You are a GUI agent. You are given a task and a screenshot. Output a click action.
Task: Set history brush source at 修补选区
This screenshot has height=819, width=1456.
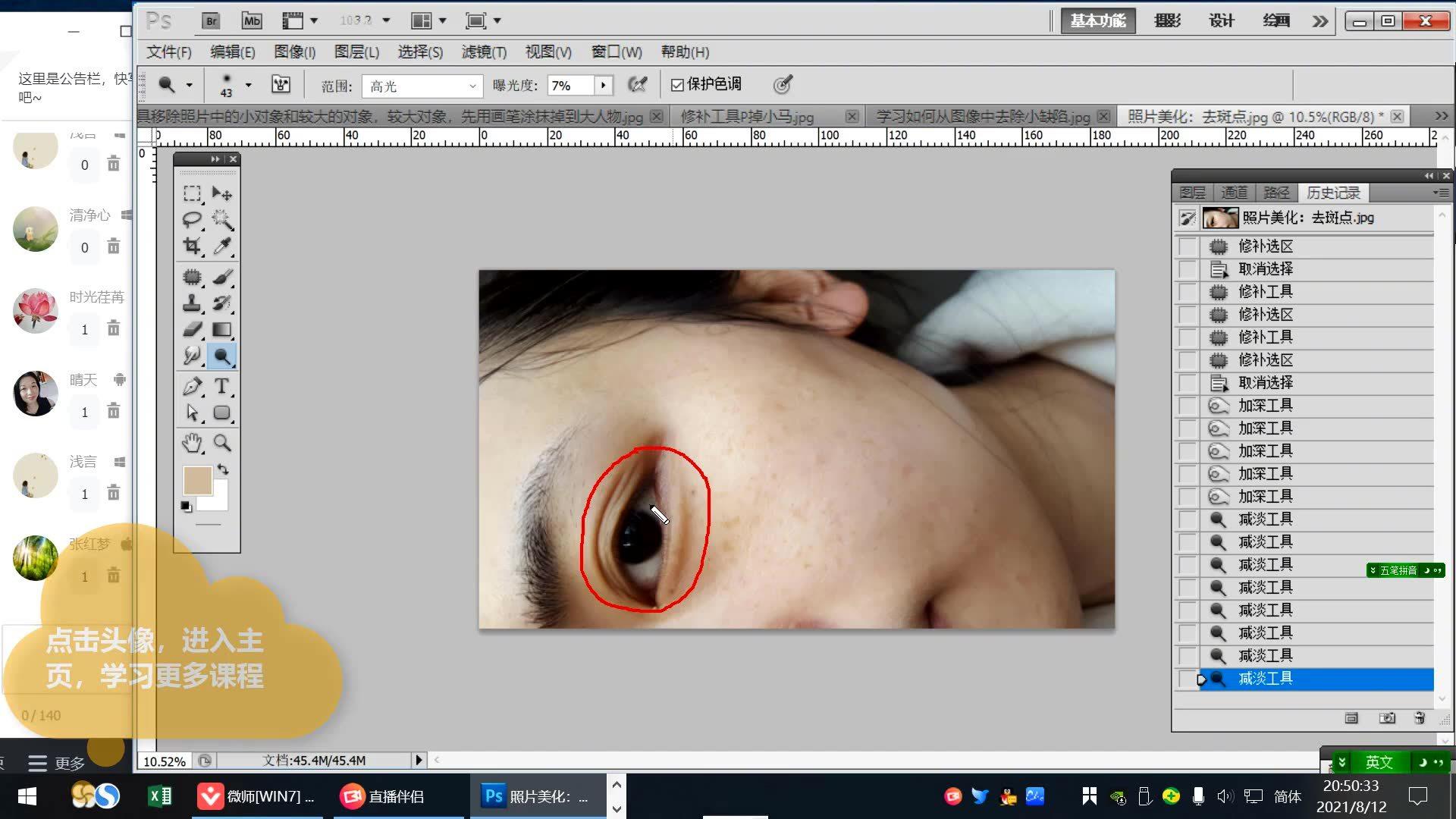pos(1187,246)
